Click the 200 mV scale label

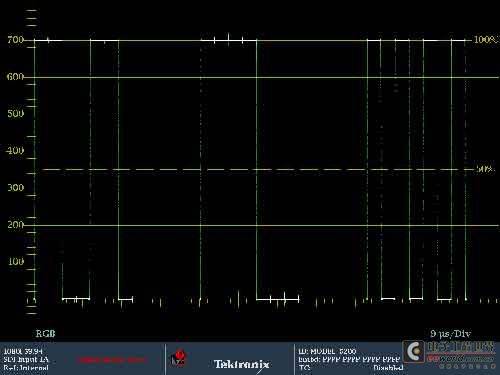15,225
